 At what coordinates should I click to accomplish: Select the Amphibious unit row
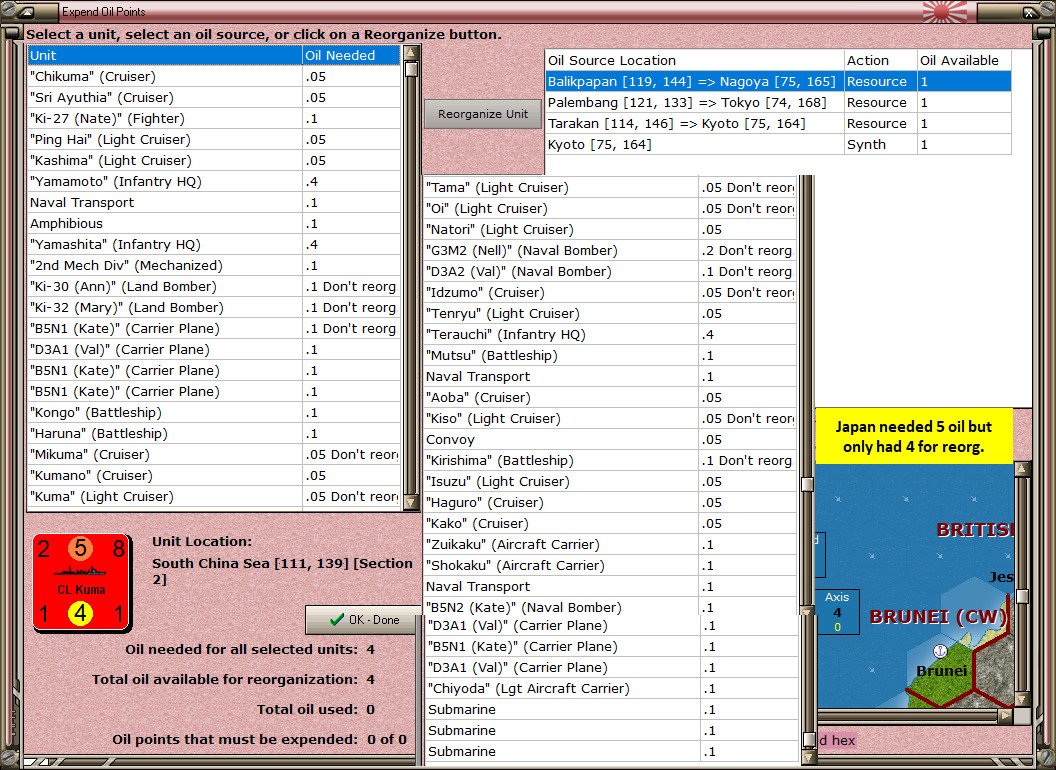tap(214, 224)
